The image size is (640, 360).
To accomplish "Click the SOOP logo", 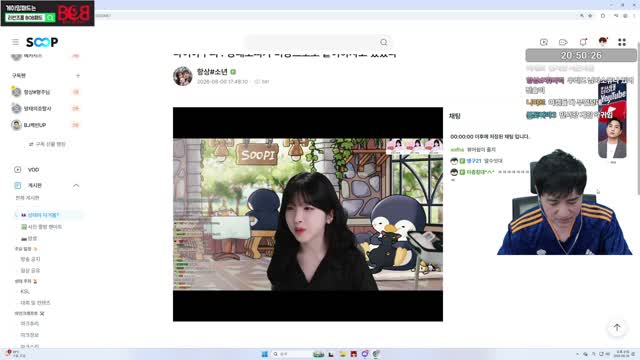I will pos(42,42).
